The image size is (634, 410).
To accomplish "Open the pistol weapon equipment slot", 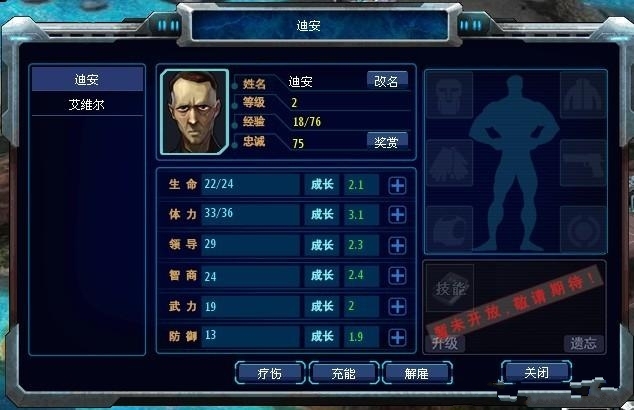I will coord(583,163).
